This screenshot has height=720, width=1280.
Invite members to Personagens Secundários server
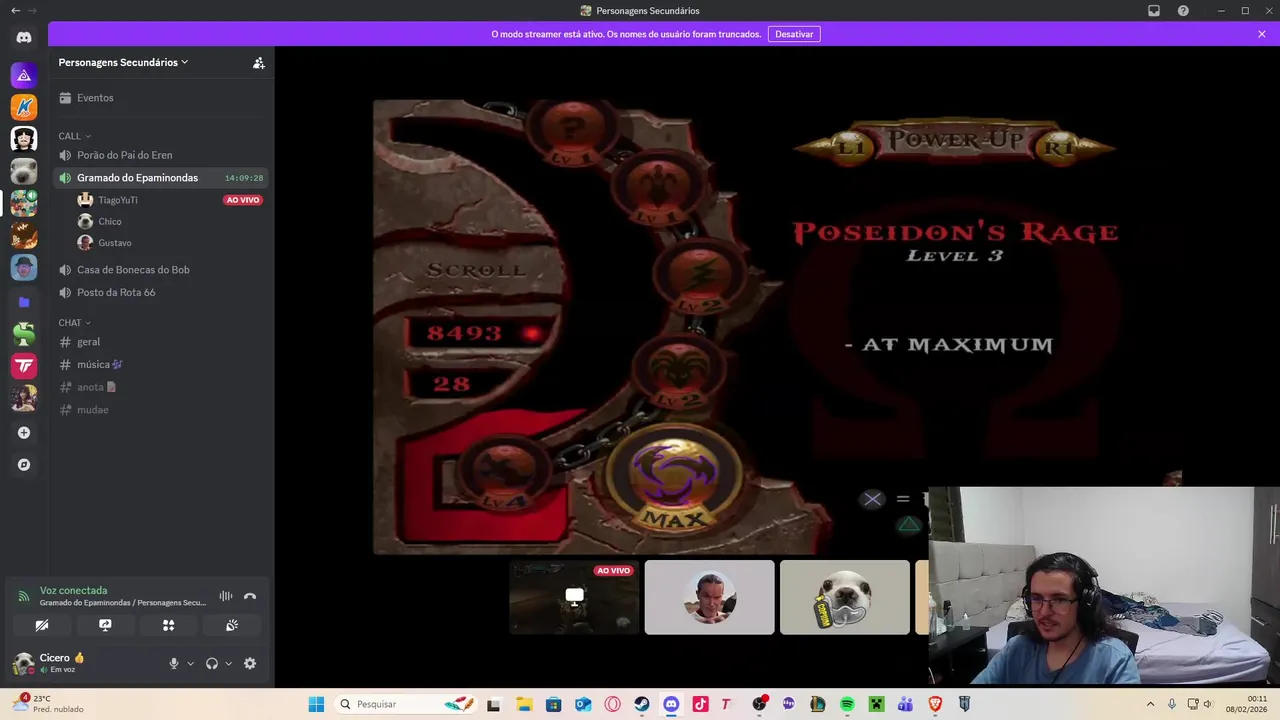259,62
